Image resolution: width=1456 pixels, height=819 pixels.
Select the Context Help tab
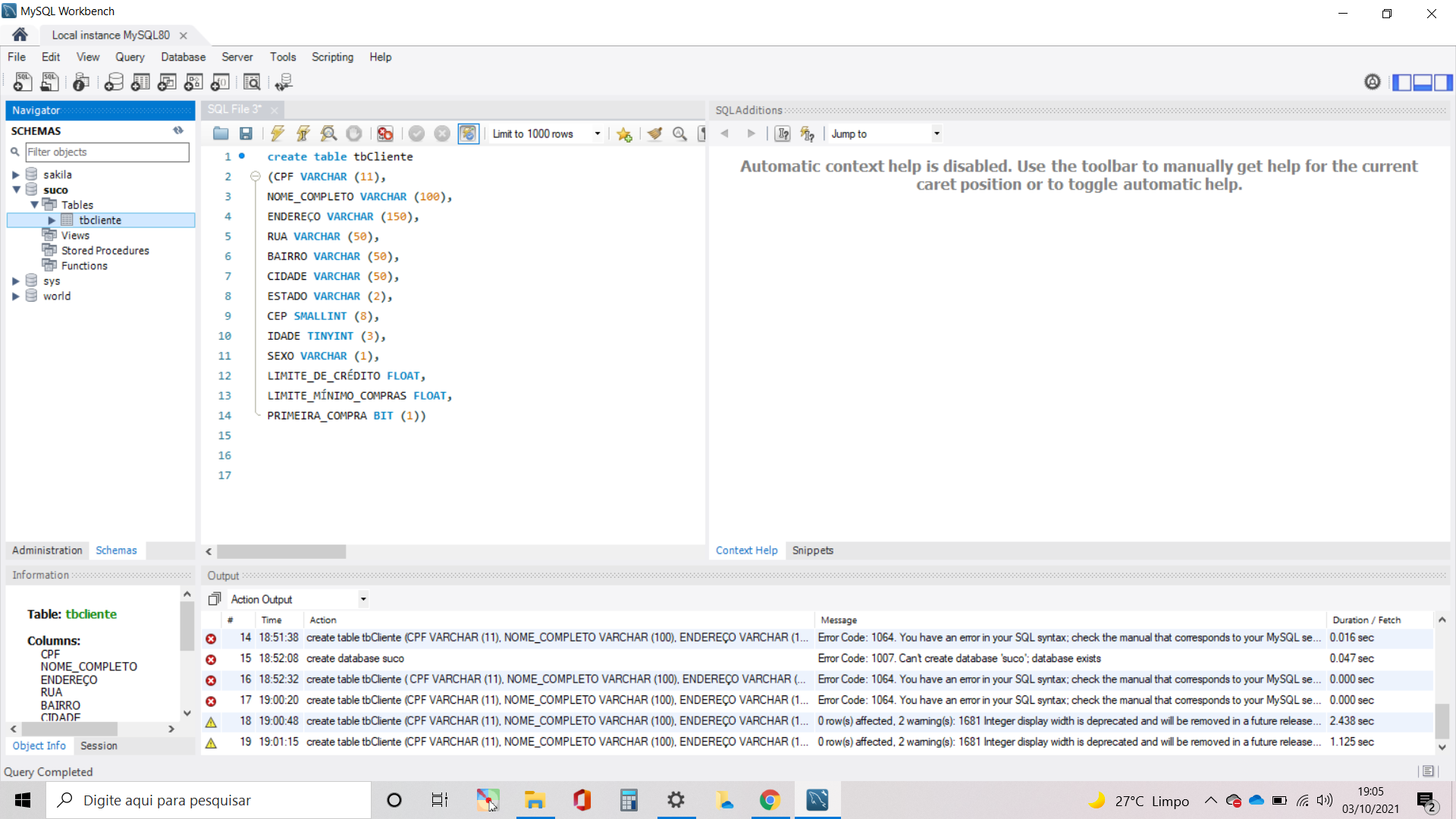tap(746, 551)
